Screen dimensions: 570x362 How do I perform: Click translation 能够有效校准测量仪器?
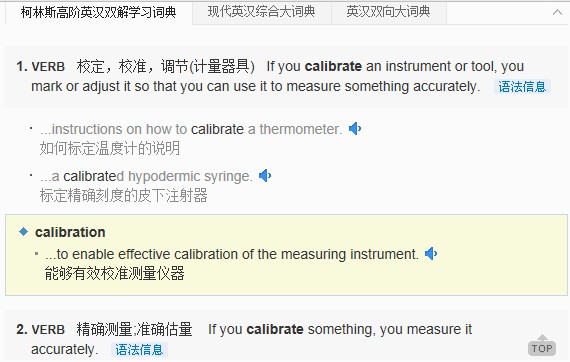coord(115,273)
